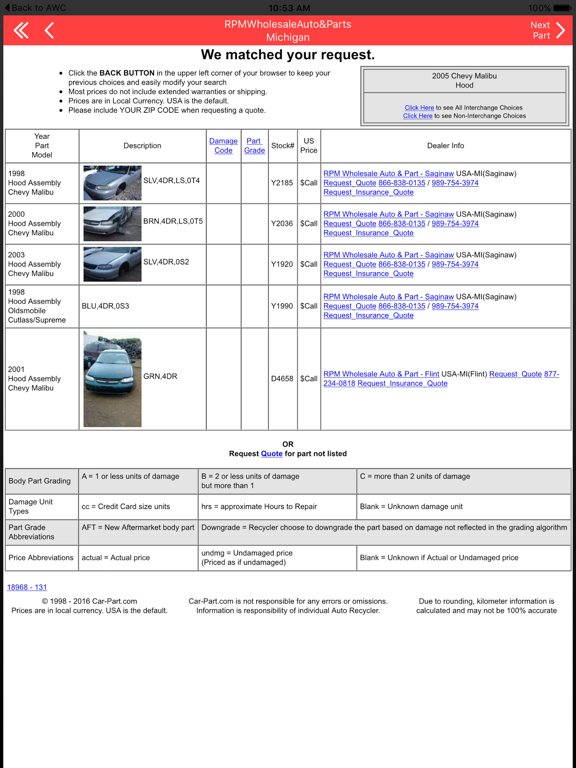Open the silver 1998 Malibu photo thumbnail
The height and width of the screenshot is (768, 576).
pyautogui.click(x=112, y=183)
